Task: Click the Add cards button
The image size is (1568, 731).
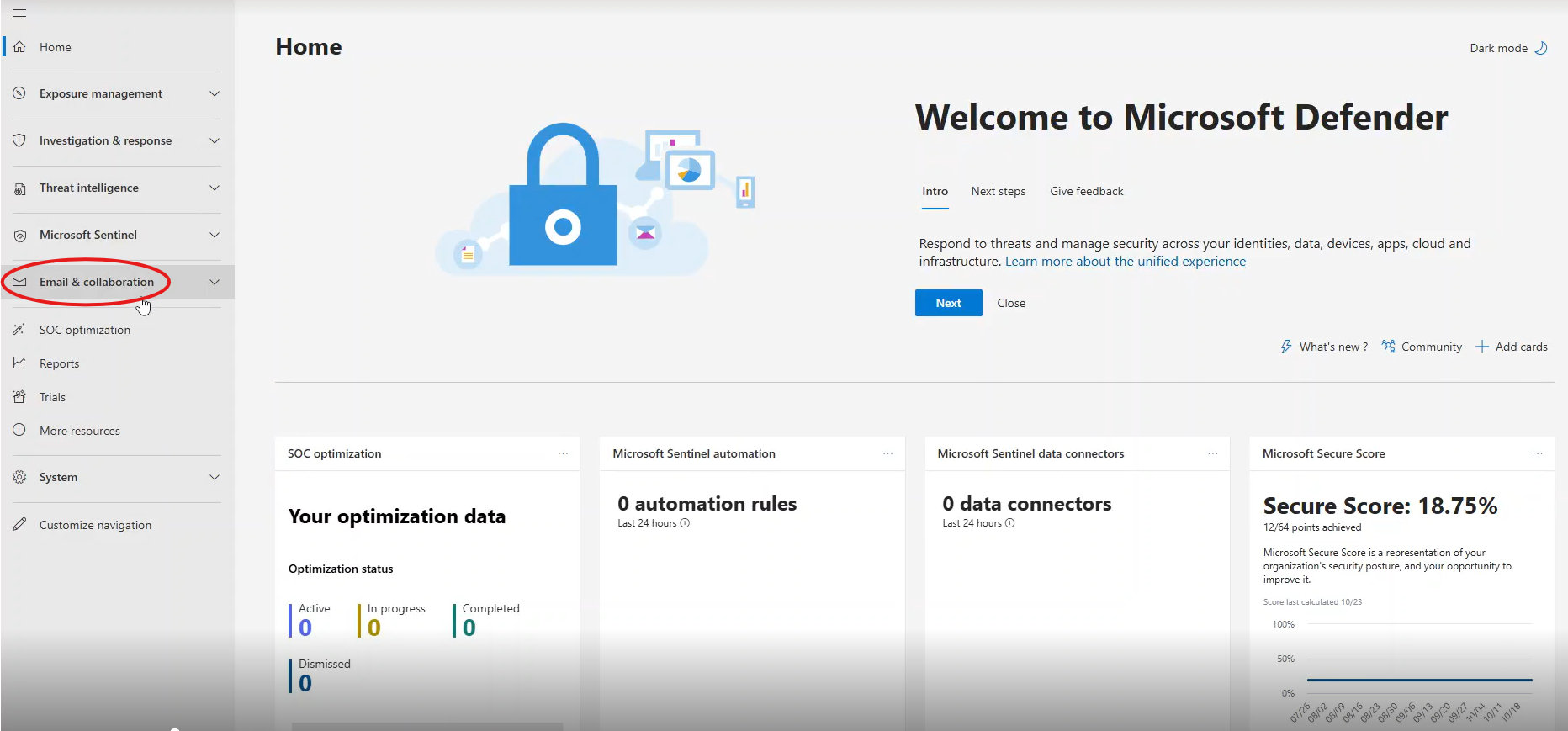Action: coord(1512,347)
